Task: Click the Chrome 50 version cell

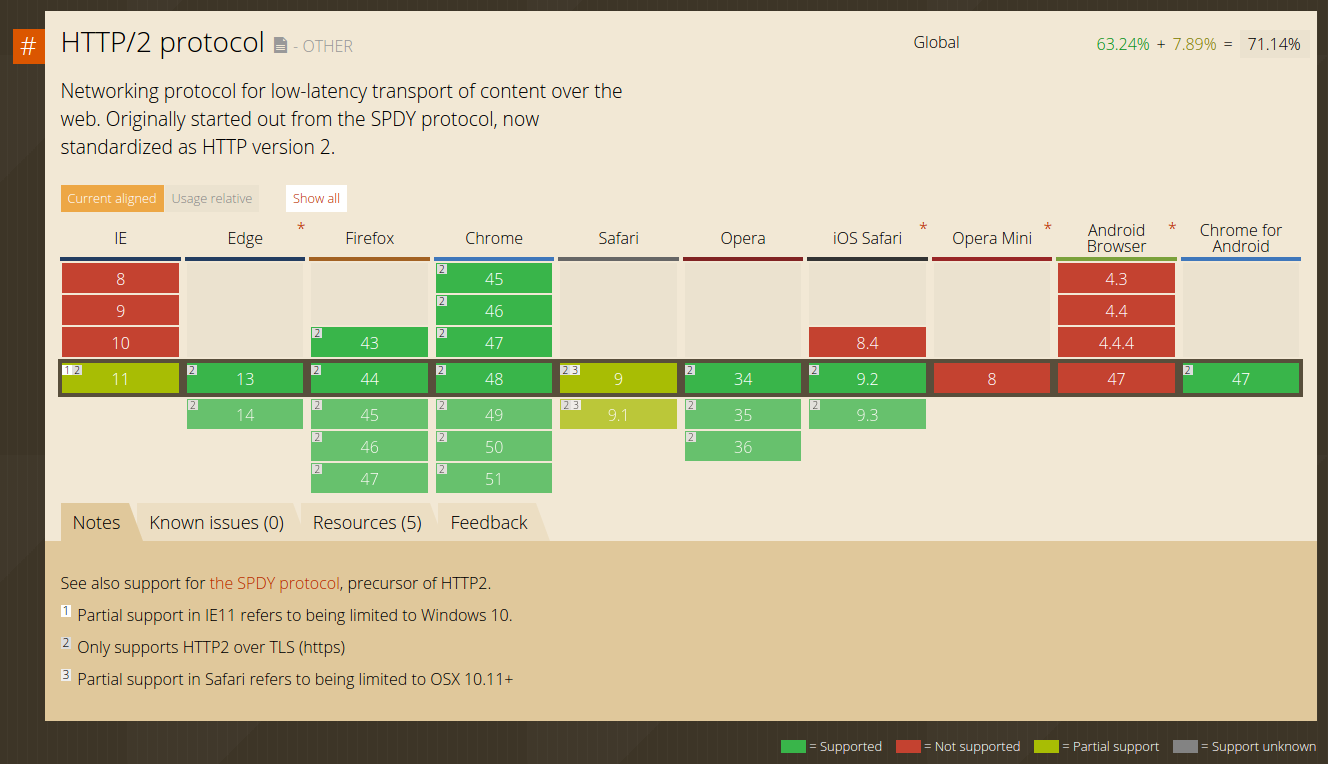Action: pos(494,446)
